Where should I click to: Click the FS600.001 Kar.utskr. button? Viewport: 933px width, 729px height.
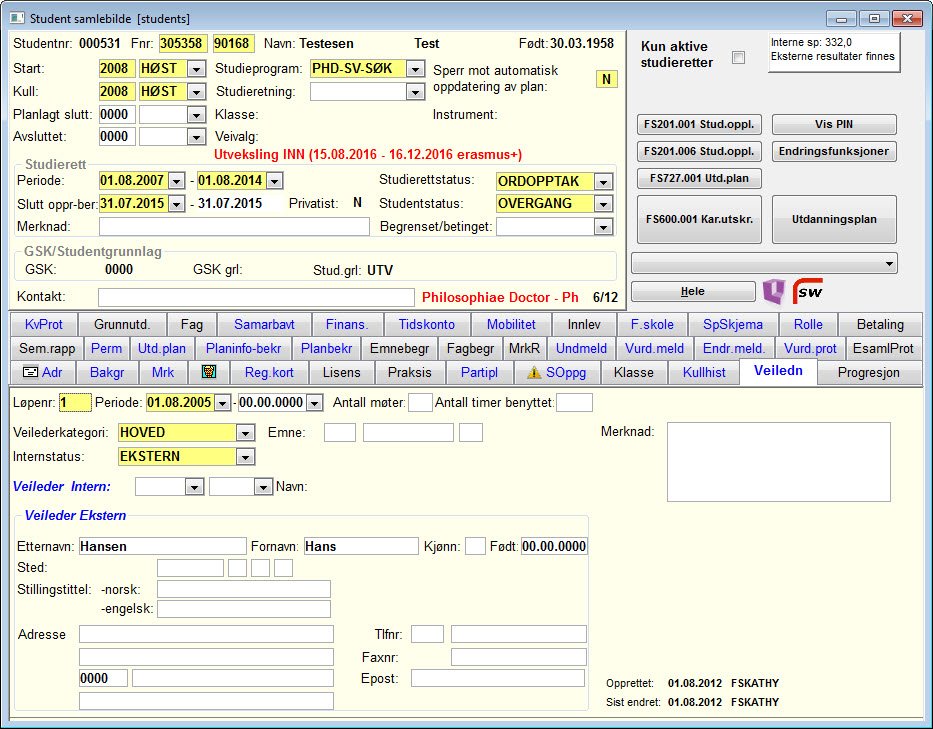tap(699, 219)
